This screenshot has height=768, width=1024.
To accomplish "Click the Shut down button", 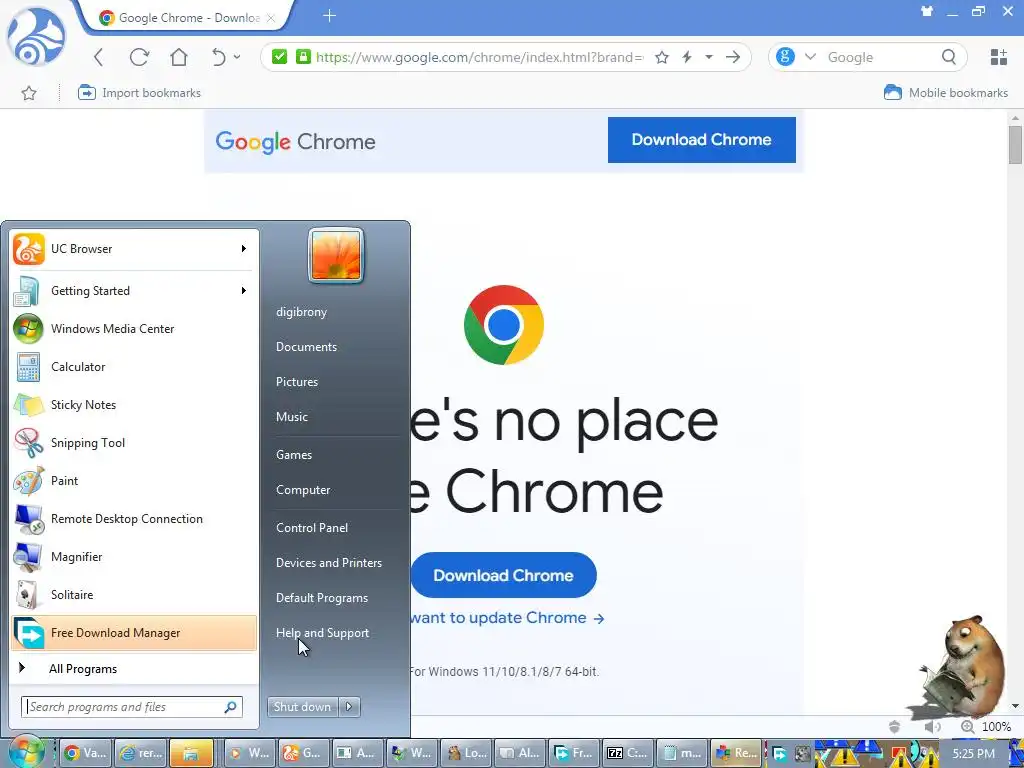I will click(x=304, y=707).
